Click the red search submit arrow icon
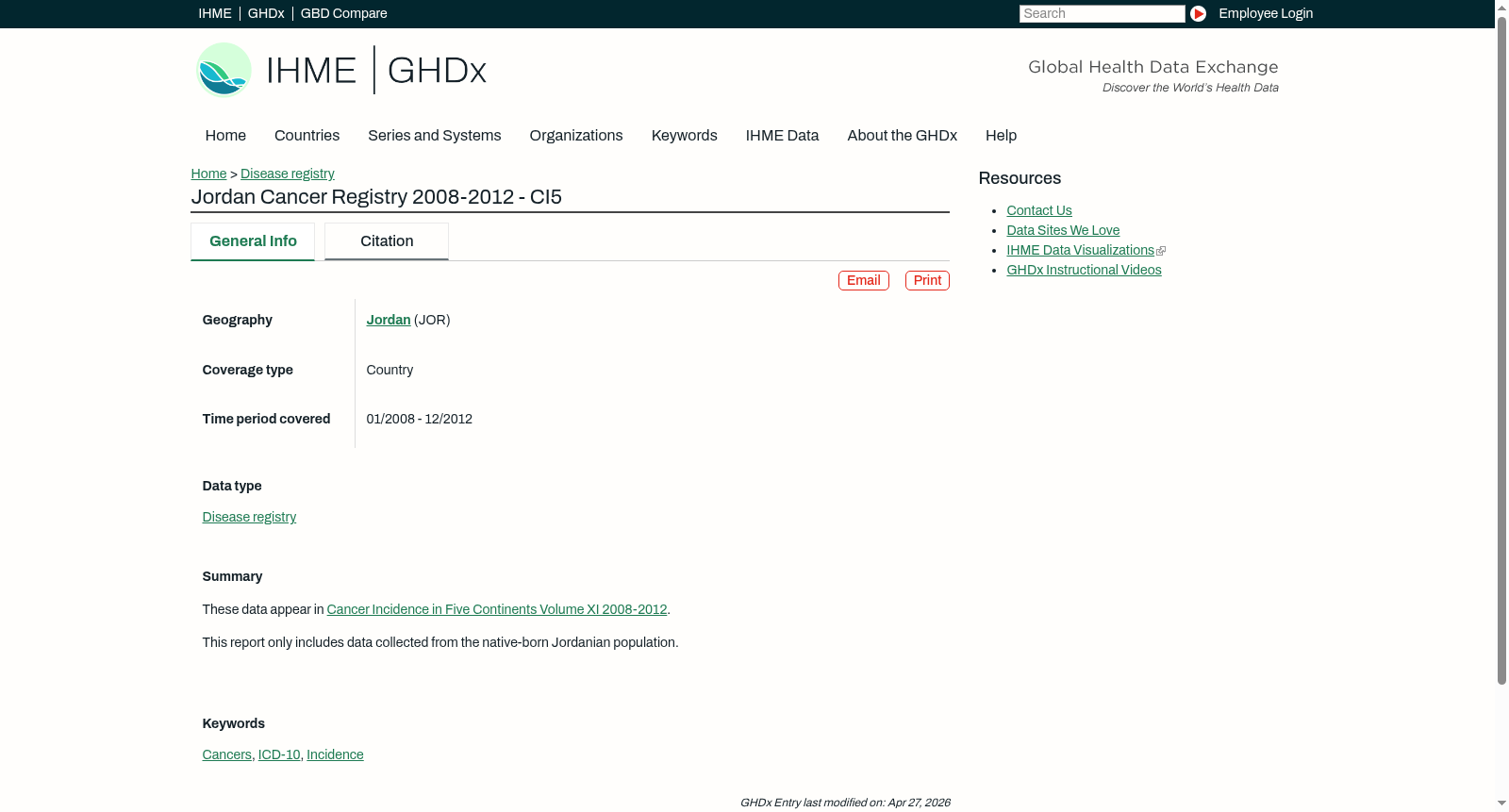This screenshot has width=1509, height=812. (1198, 13)
